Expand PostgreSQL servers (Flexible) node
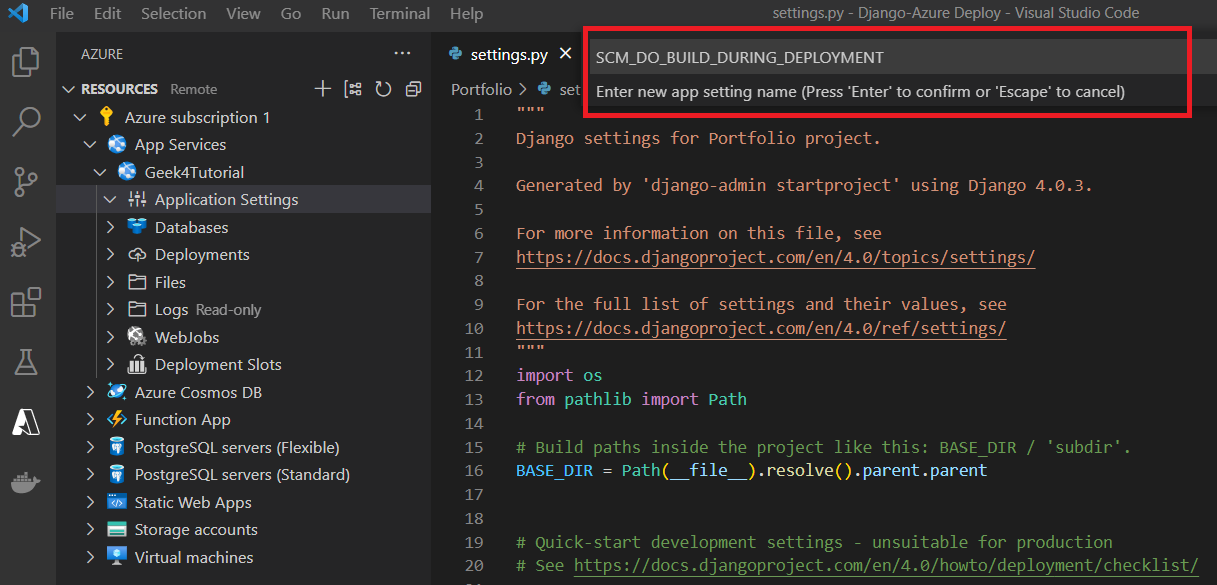Viewport: 1217px width, 585px height. pos(90,447)
